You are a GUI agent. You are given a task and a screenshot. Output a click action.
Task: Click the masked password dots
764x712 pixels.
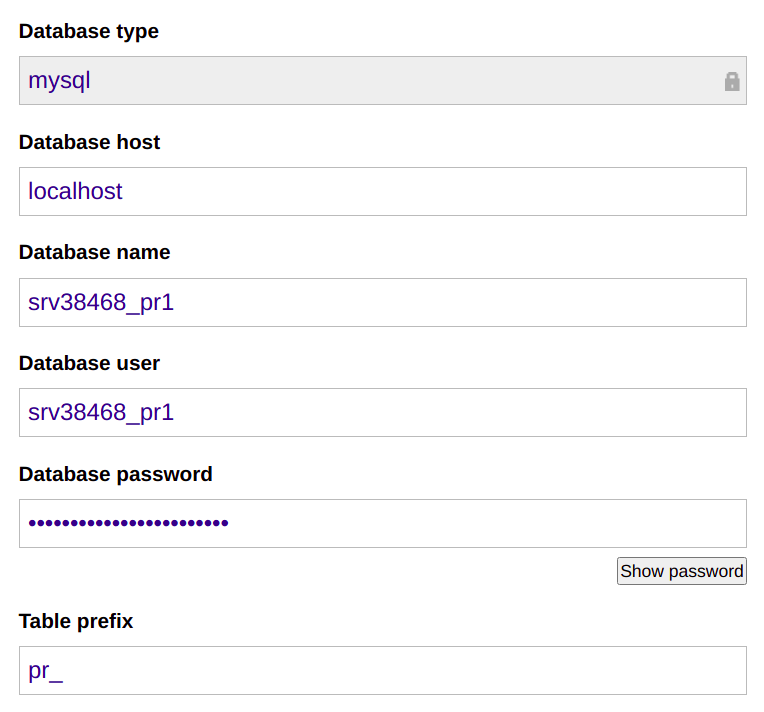pos(128,523)
